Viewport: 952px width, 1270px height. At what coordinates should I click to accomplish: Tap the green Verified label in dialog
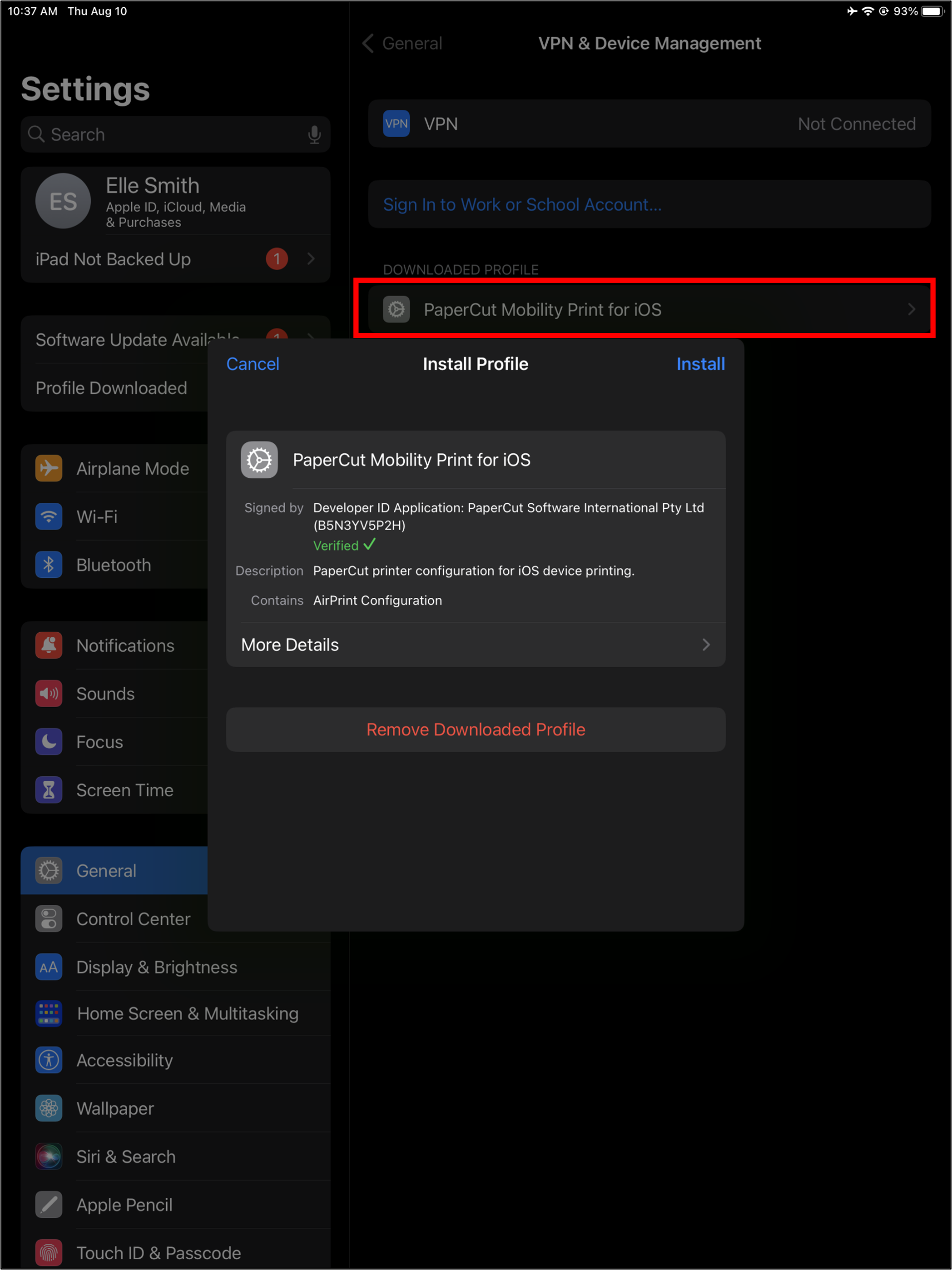click(344, 545)
